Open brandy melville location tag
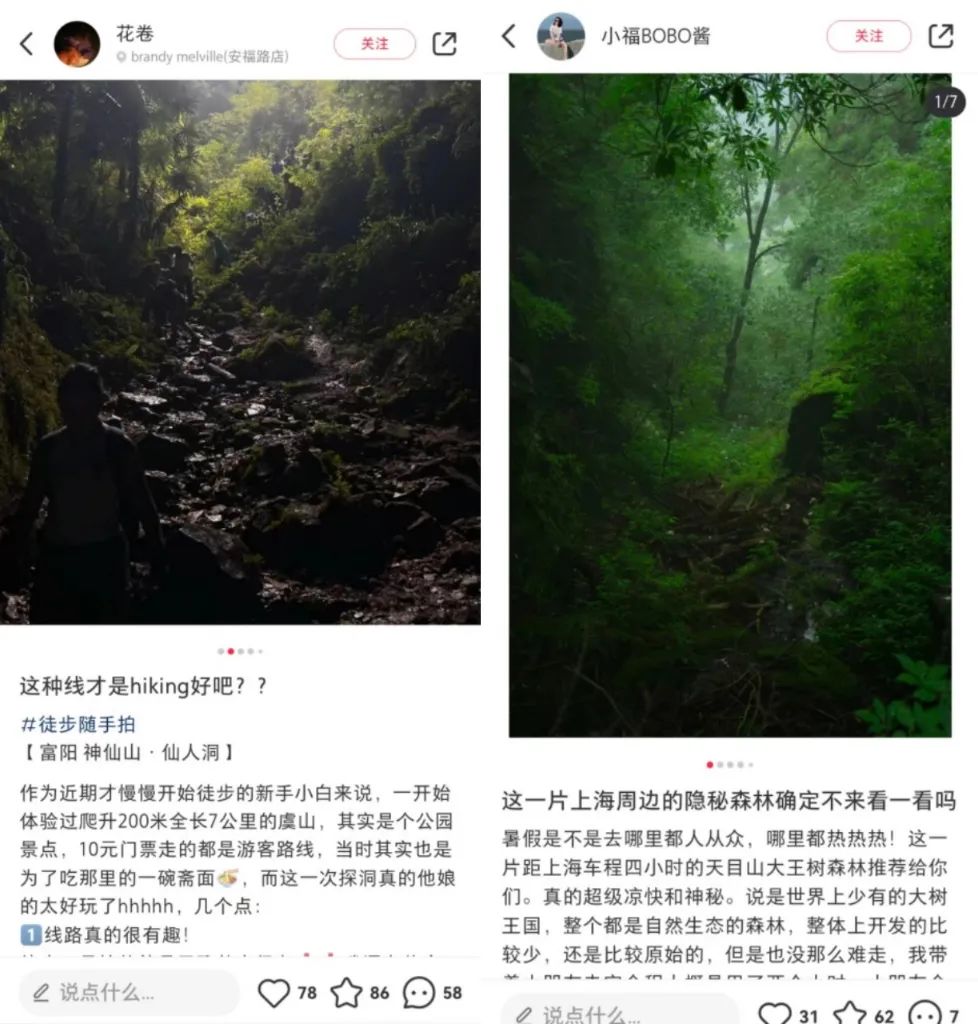The image size is (978, 1024). [x=202, y=57]
